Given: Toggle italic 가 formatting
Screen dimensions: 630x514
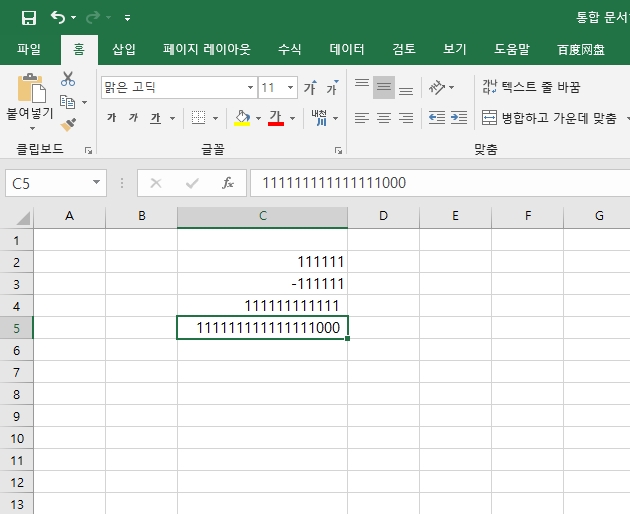Looking at the screenshot, I should pyautogui.click(x=133, y=118).
